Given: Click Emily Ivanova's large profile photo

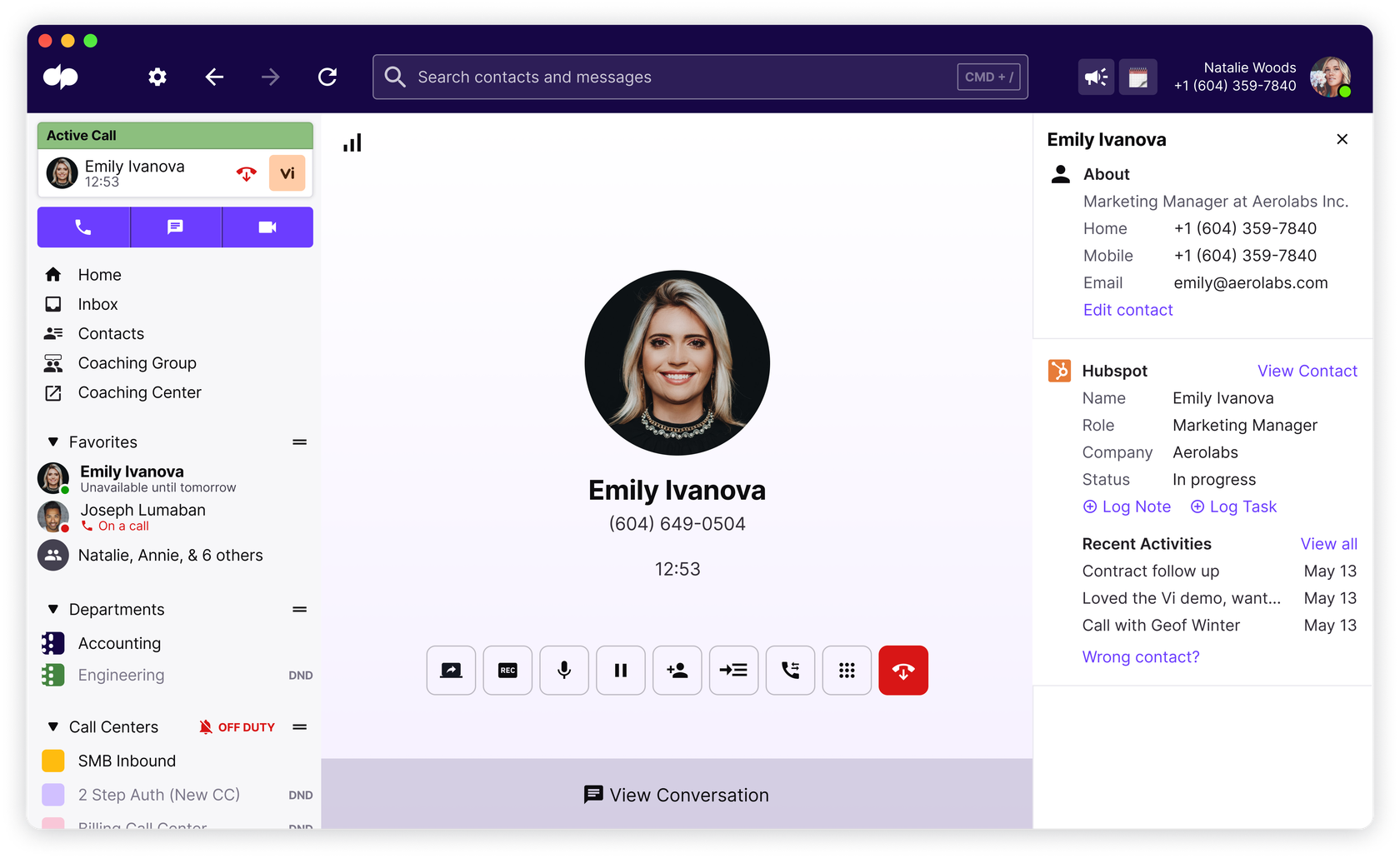Looking at the screenshot, I should pyautogui.click(x=677, y=362).
